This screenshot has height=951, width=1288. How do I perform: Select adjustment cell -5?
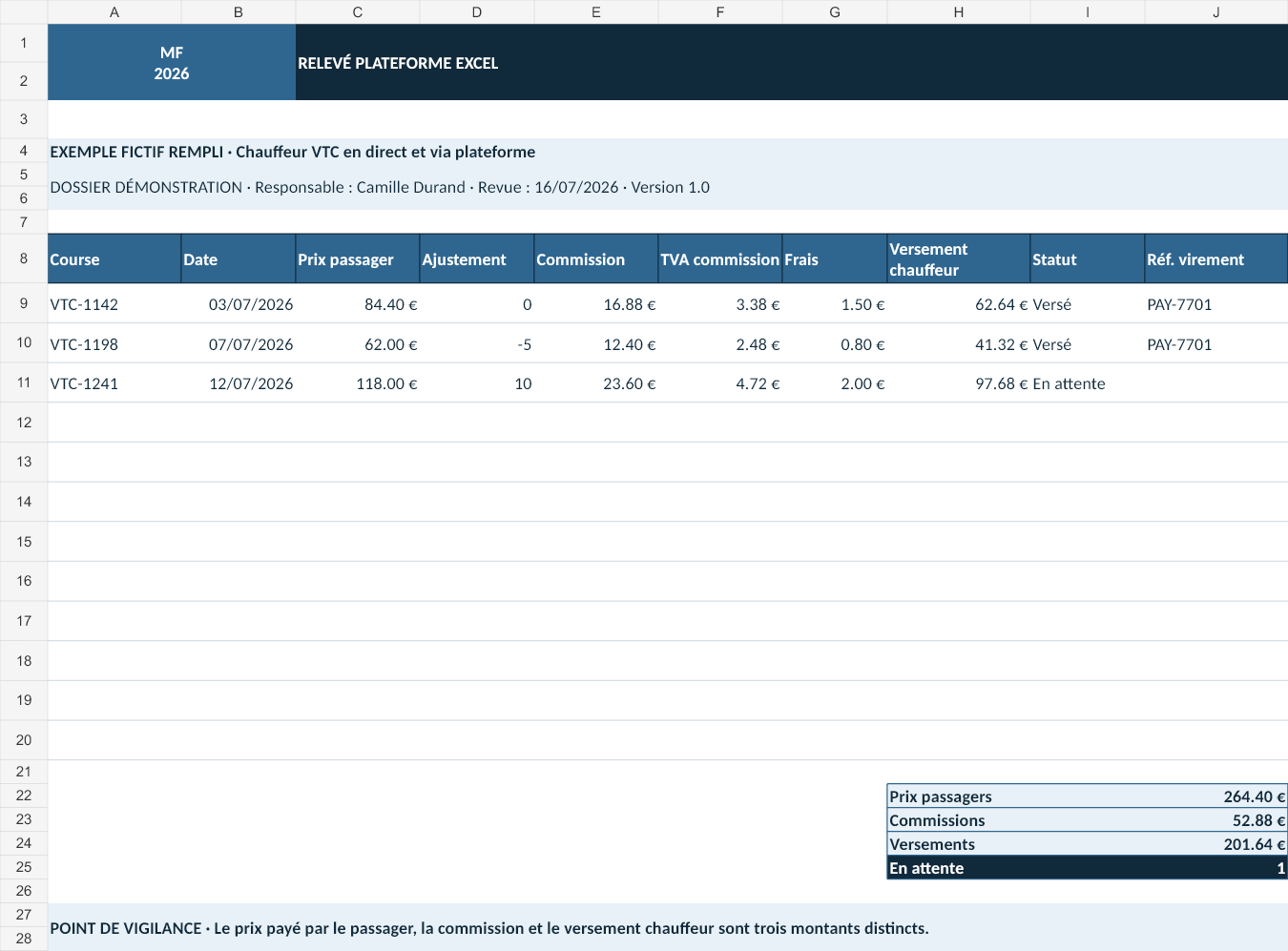(x=477, y=344)
